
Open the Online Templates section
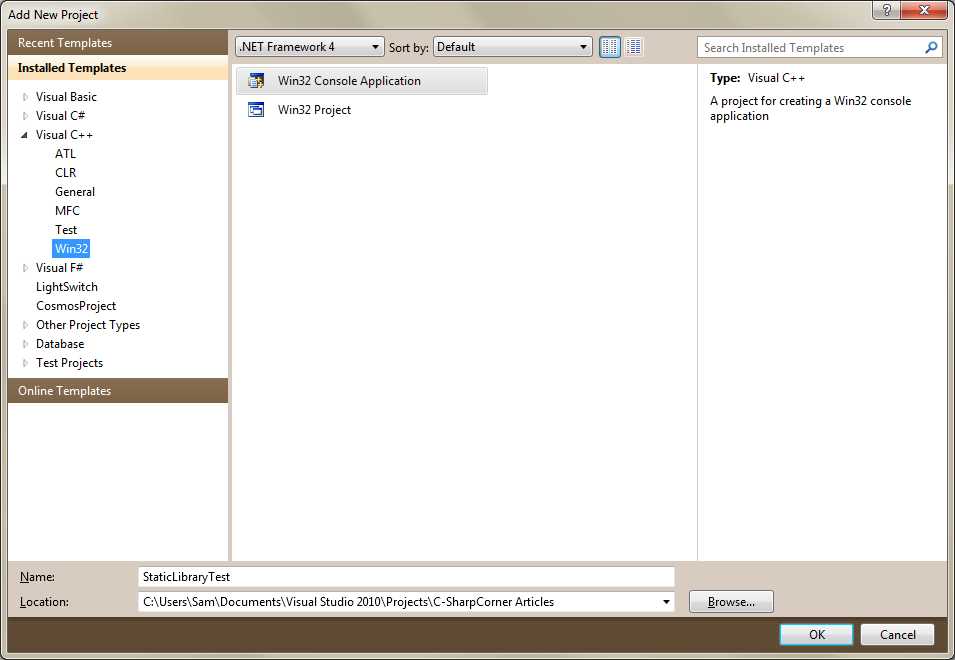[118, 390]
